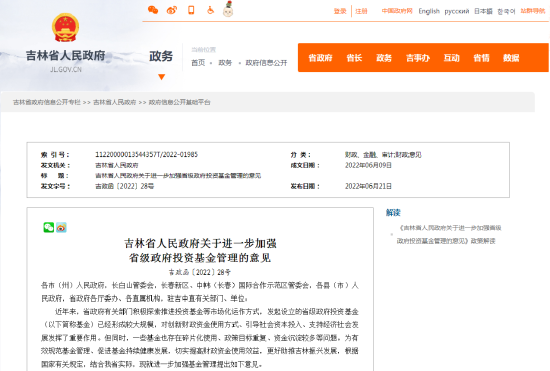
Task: Open the cartoon mascot assistant icon
Action: tap(228, 9)
